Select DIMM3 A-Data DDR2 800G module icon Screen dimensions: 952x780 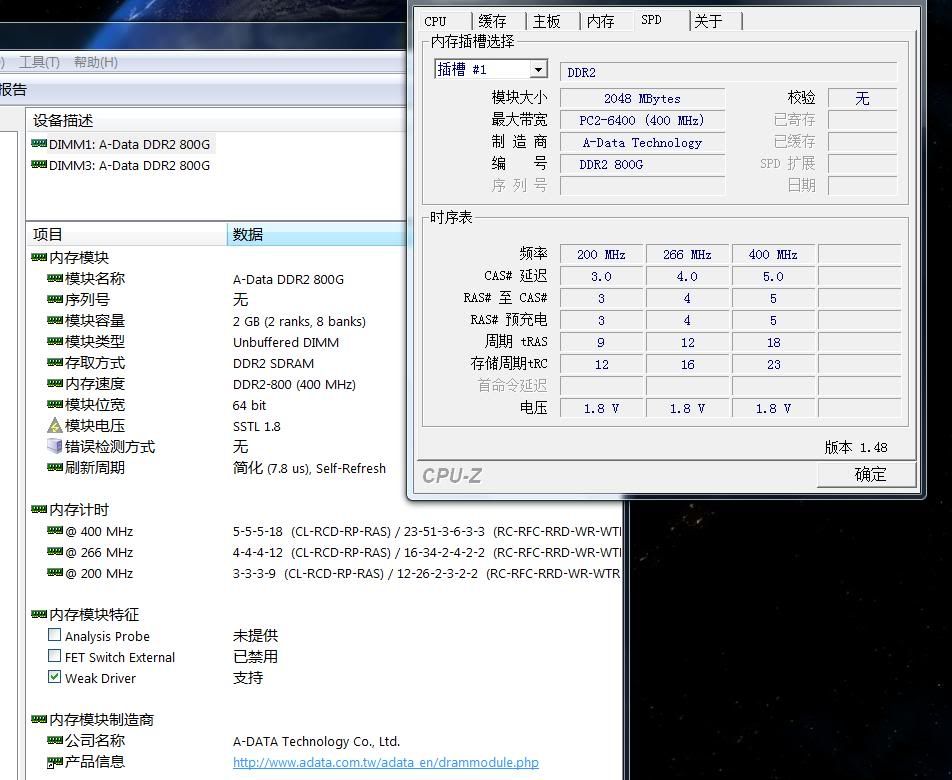(x=39, y=165)
